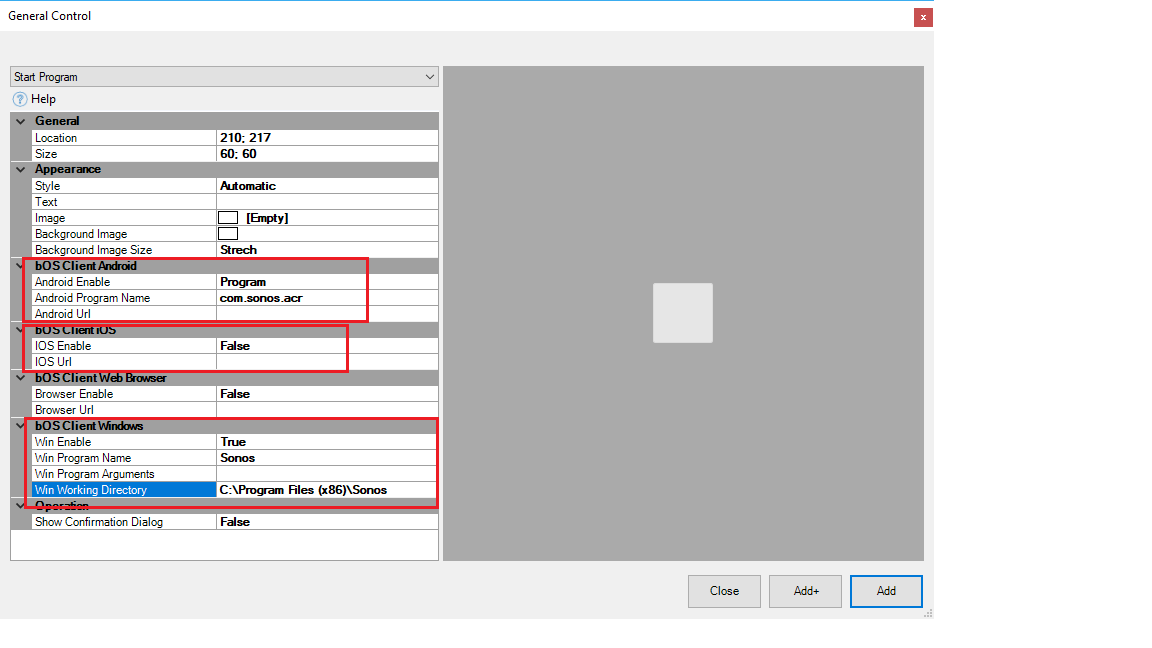Close the General Control dialog window
This screenshot has height=648, width=1152.
point(923,17)
